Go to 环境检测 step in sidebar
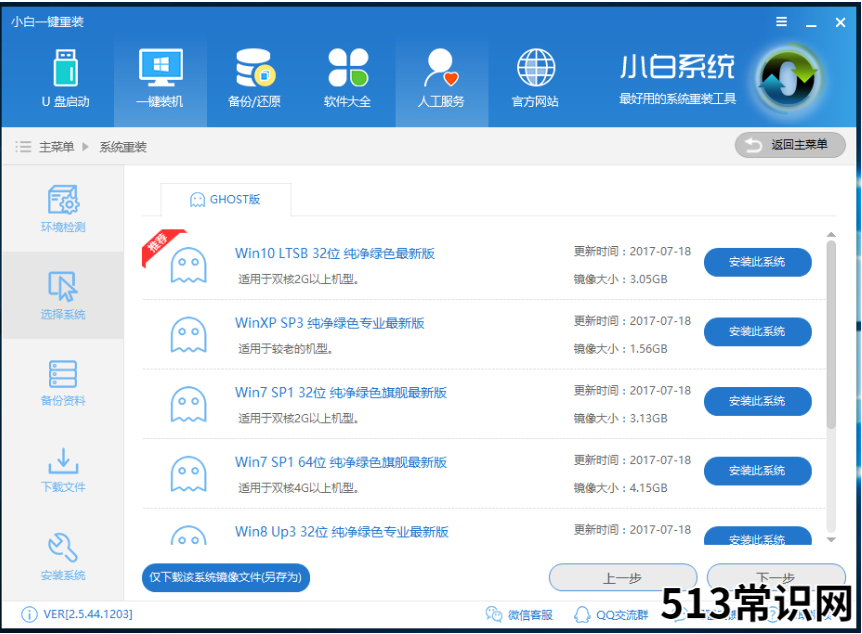 63,208
